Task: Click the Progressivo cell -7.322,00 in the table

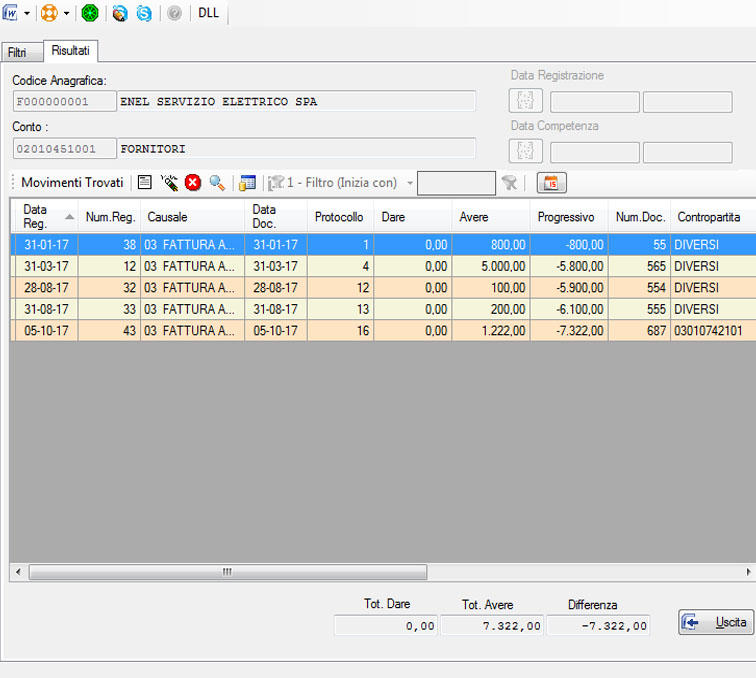Action: tap(569, 331)
